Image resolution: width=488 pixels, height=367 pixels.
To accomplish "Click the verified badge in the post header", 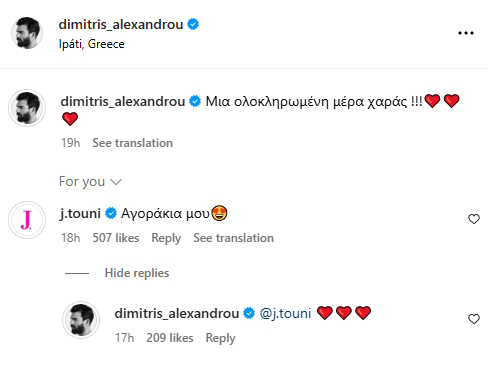I will pyautogui.click(x=193, y=24).
